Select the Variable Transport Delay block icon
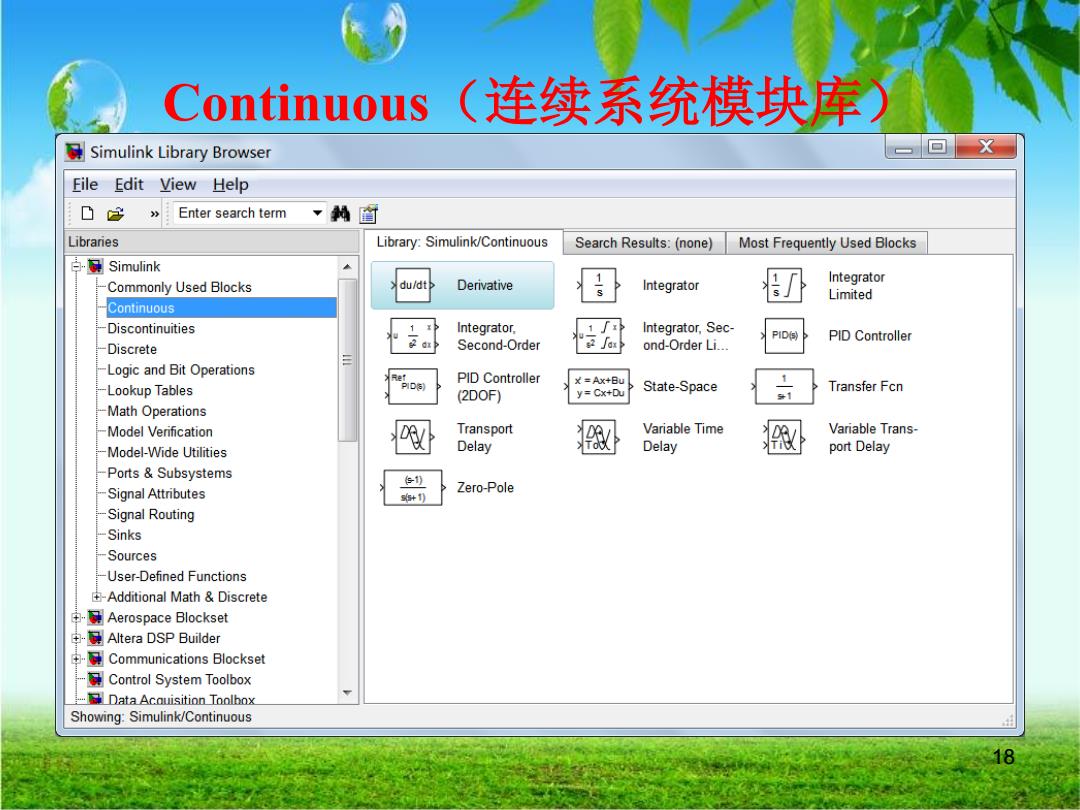1080x810 pixels. [x=784, y=437]
